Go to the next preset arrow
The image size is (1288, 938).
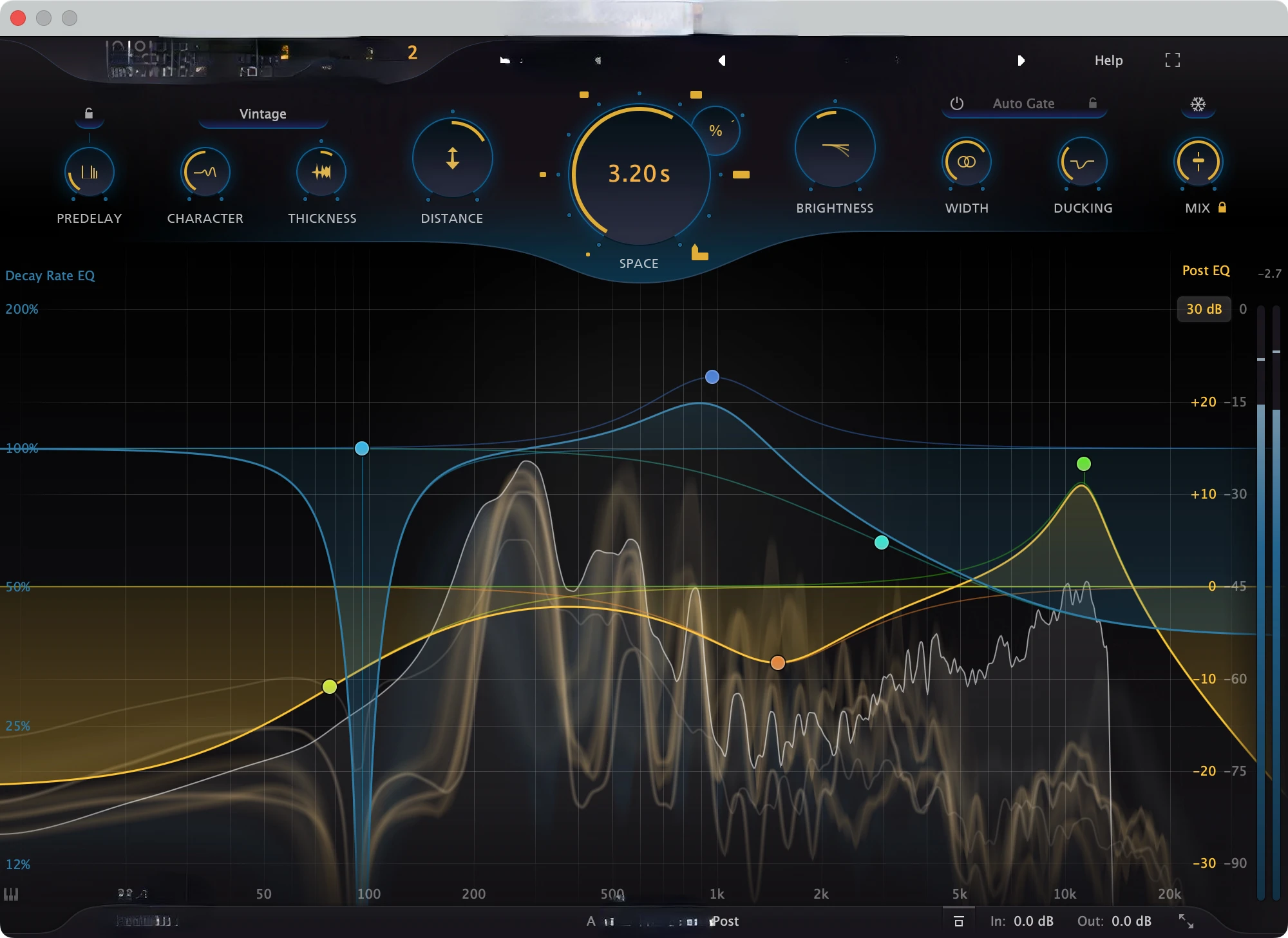tap(1021, 61)
